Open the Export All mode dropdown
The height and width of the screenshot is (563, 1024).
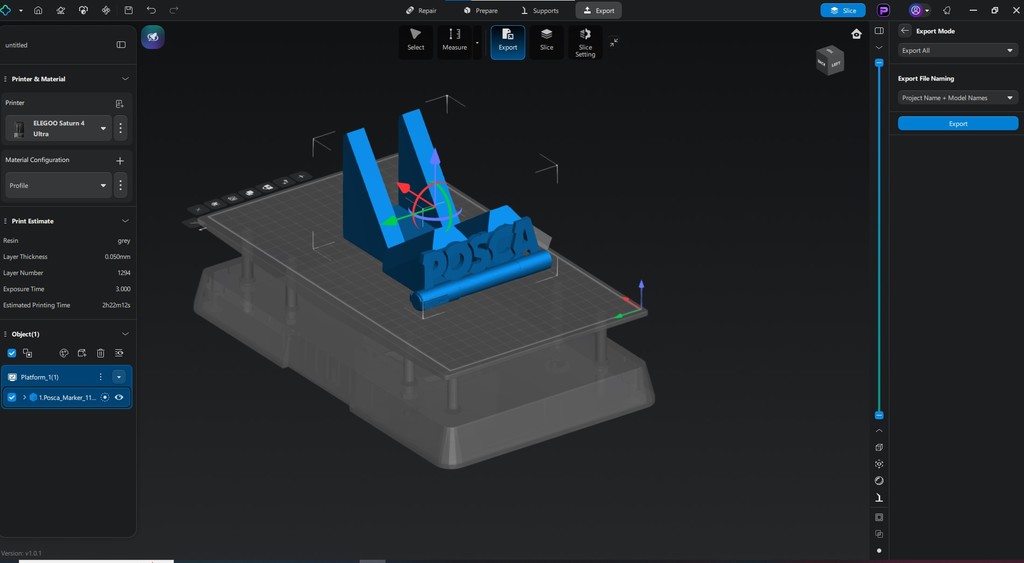pyautogui.click(x=957, y=50)
